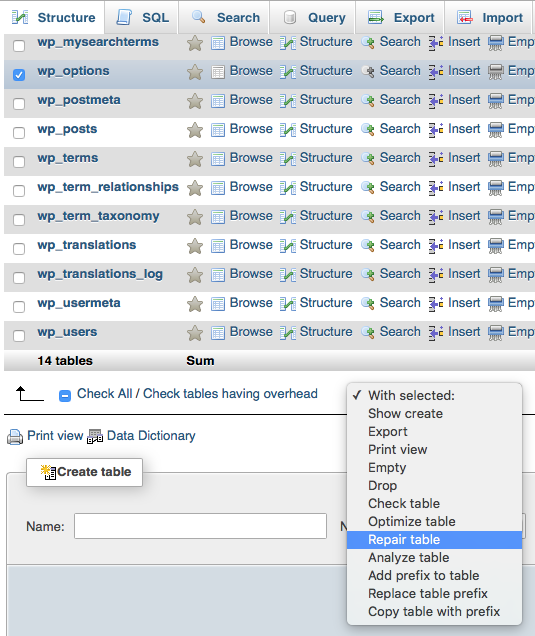Open the wp_term_relationships table link

(108, 187)
